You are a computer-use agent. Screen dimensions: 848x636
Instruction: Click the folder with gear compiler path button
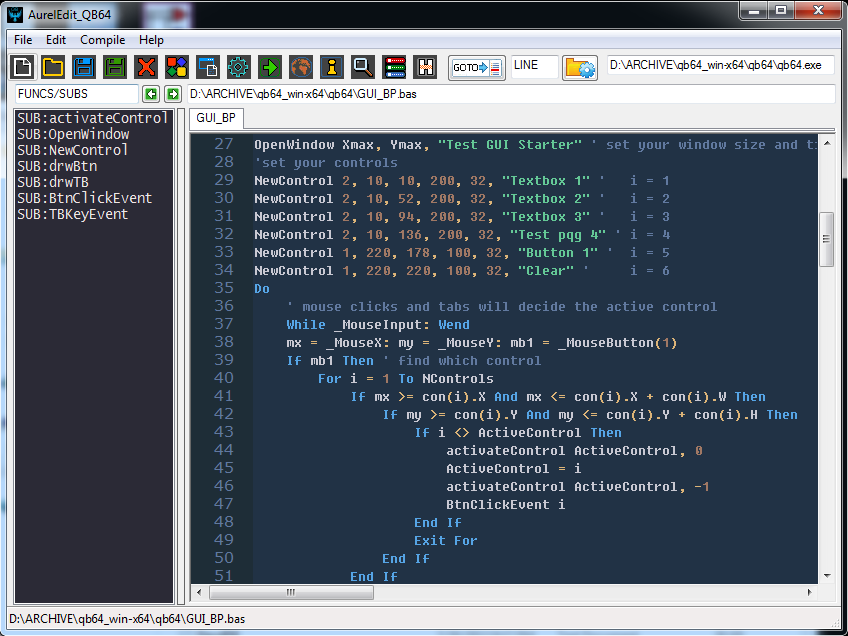(x=580, y=68)
